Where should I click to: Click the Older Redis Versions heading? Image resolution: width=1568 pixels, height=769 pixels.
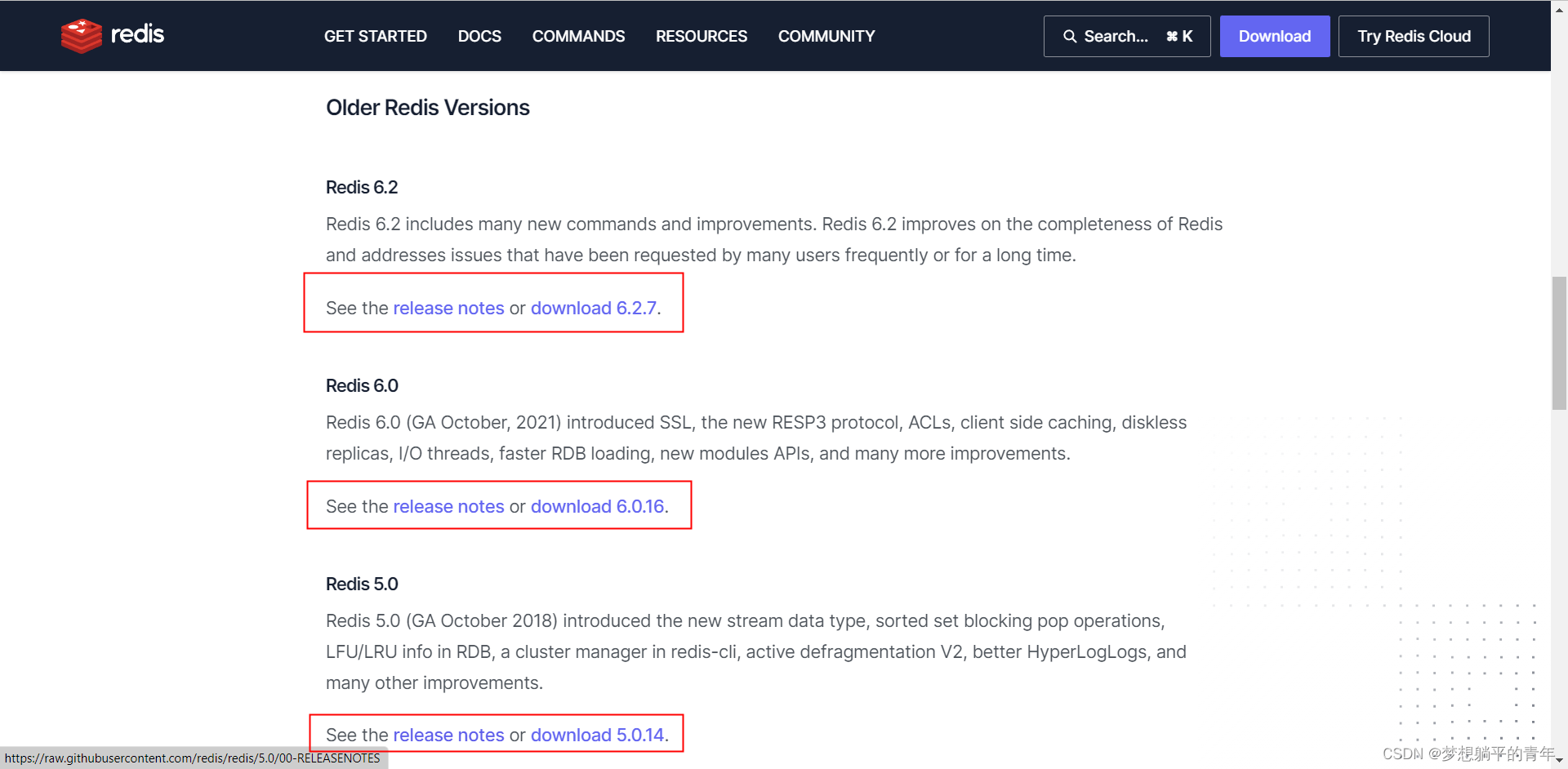click(428, 108)
